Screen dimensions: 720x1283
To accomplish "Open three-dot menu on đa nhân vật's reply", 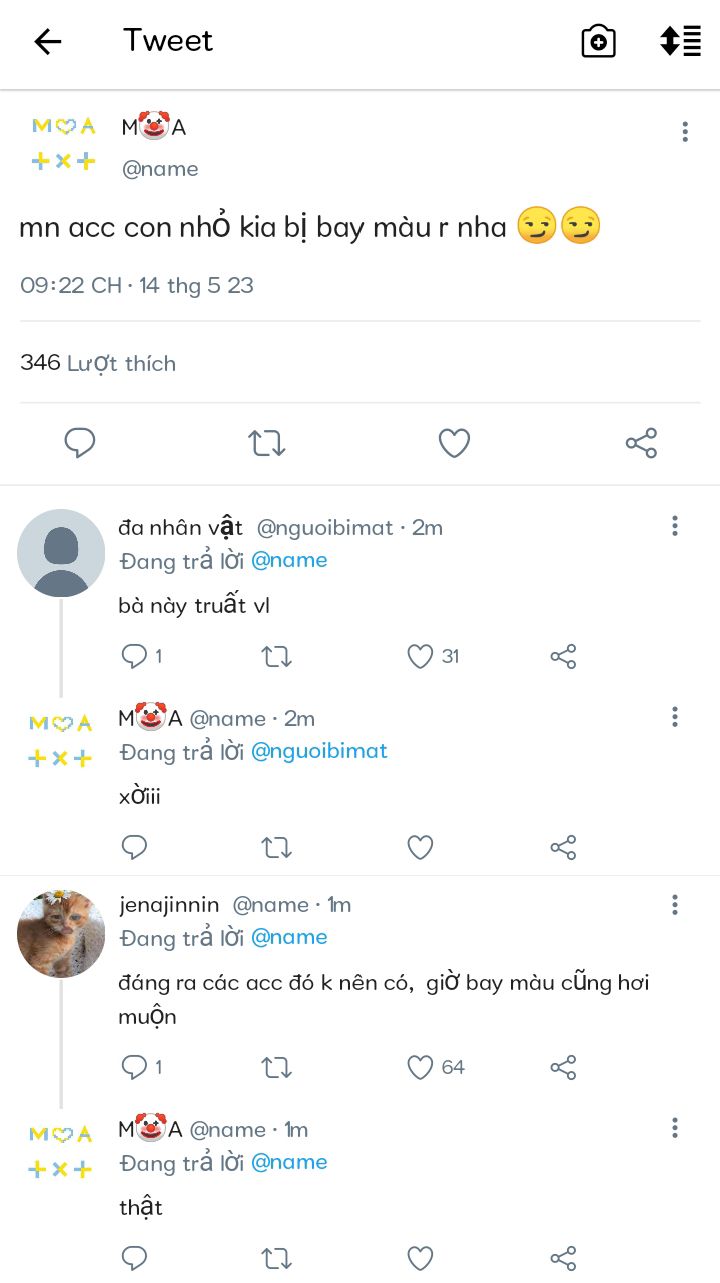I will 675,526.
